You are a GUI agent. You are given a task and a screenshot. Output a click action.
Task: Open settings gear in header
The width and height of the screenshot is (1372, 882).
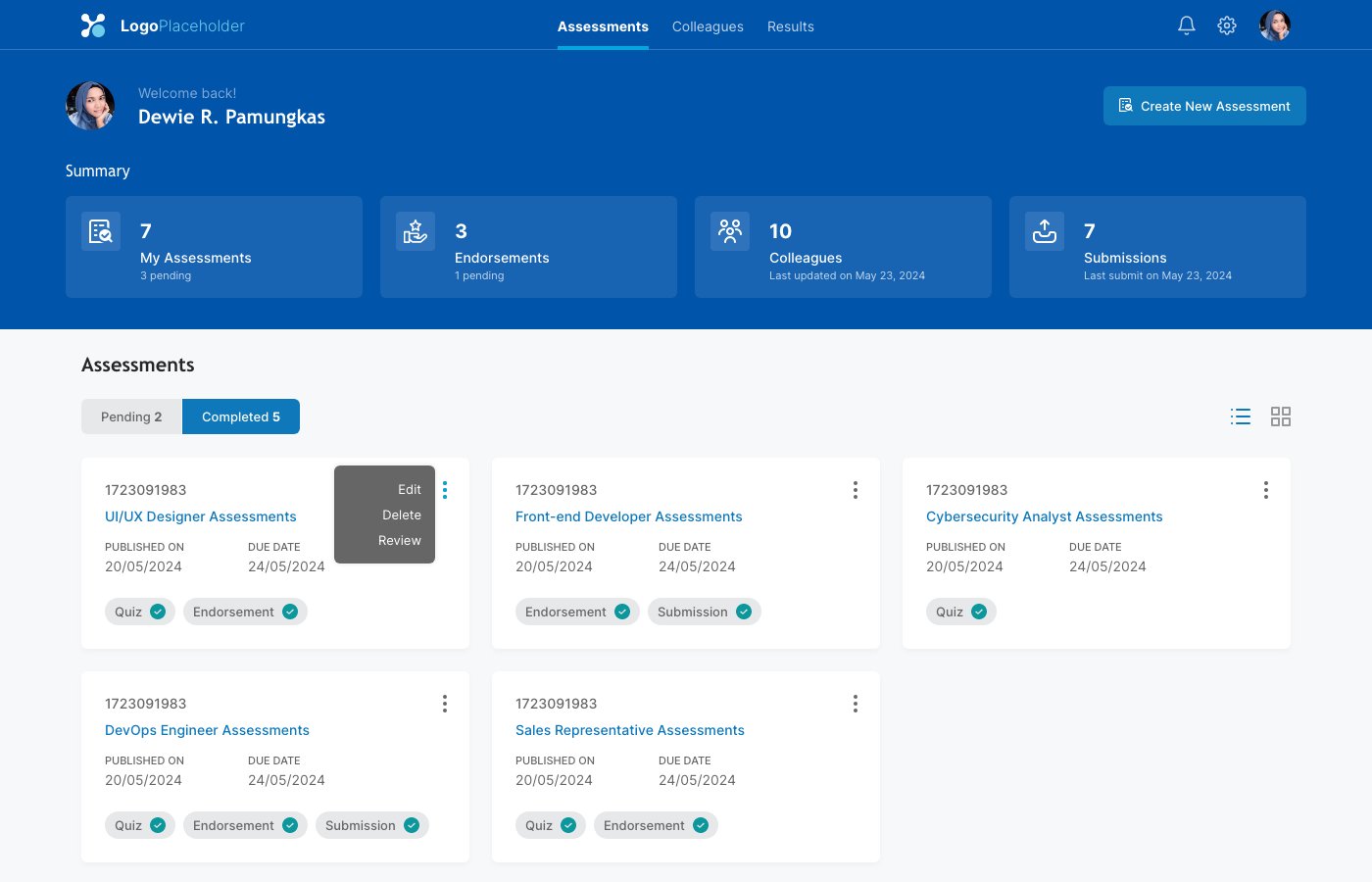click(1227, 25)
